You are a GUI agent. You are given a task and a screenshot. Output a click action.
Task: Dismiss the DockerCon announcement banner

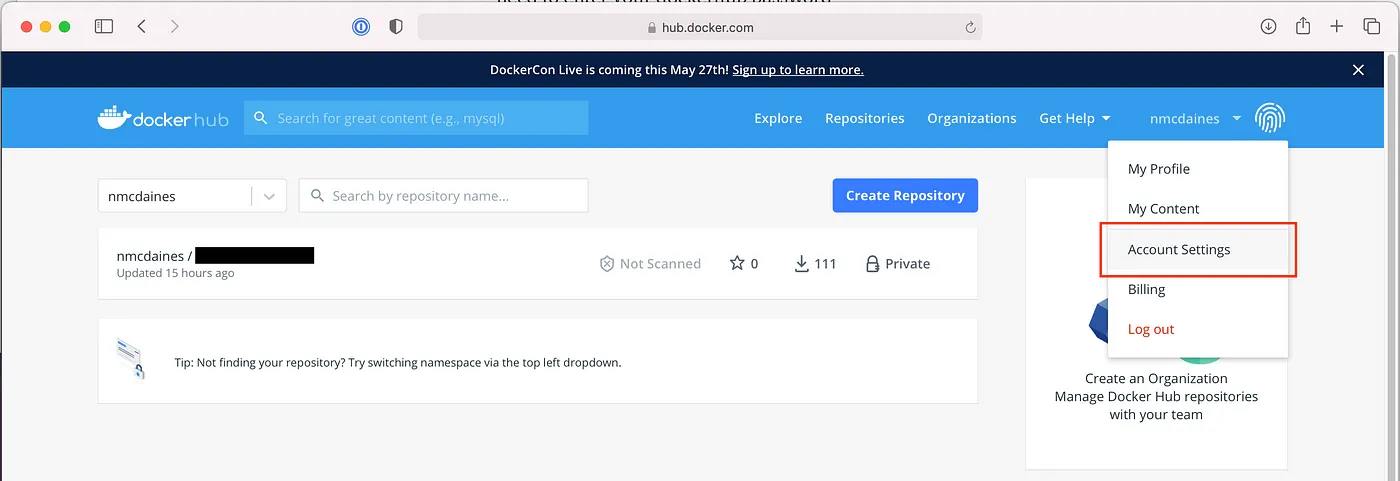coord(1358,70)
